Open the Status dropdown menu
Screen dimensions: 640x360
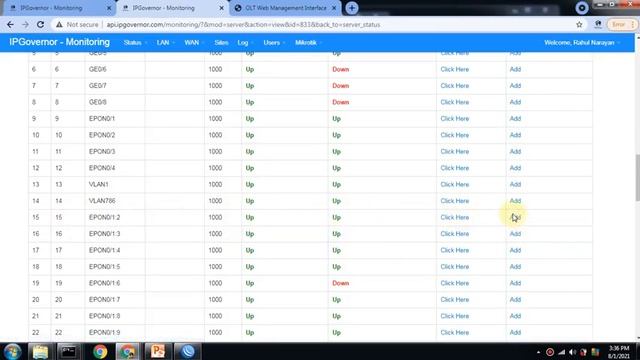(135, 42)
